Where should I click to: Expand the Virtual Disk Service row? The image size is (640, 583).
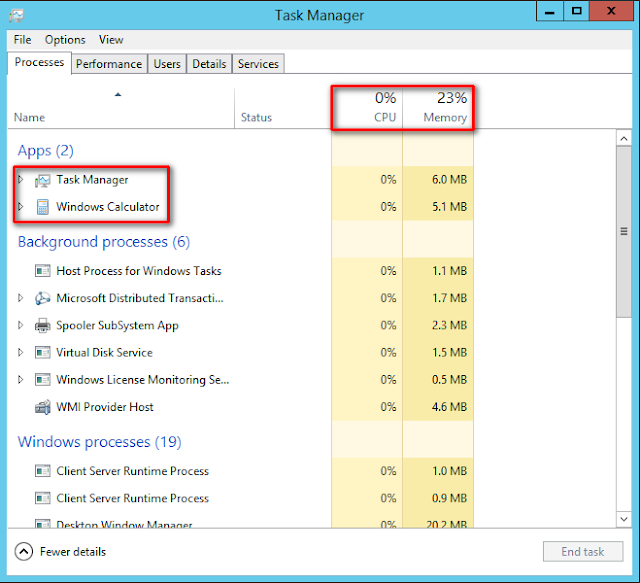click(x=20, y=352)
